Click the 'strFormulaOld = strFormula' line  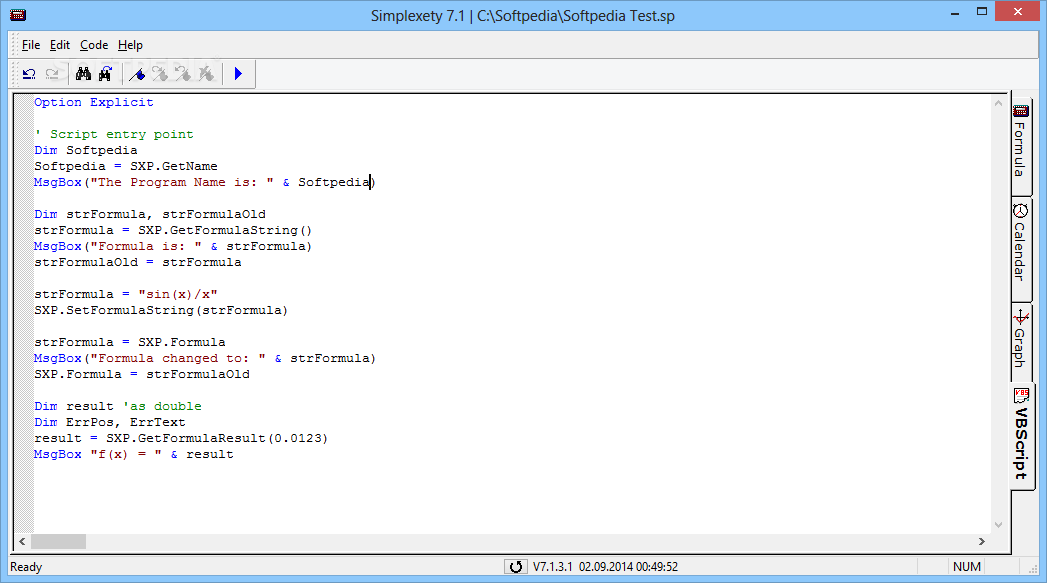click(138, 262)
